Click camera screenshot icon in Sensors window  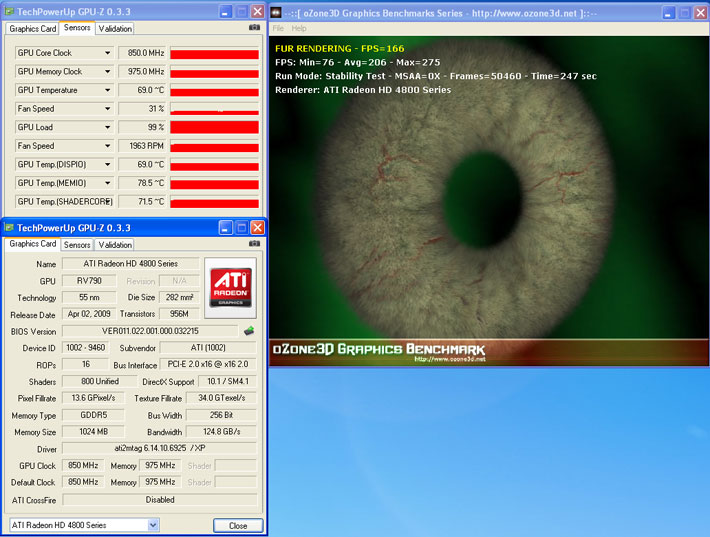click(x=254, y=28)
